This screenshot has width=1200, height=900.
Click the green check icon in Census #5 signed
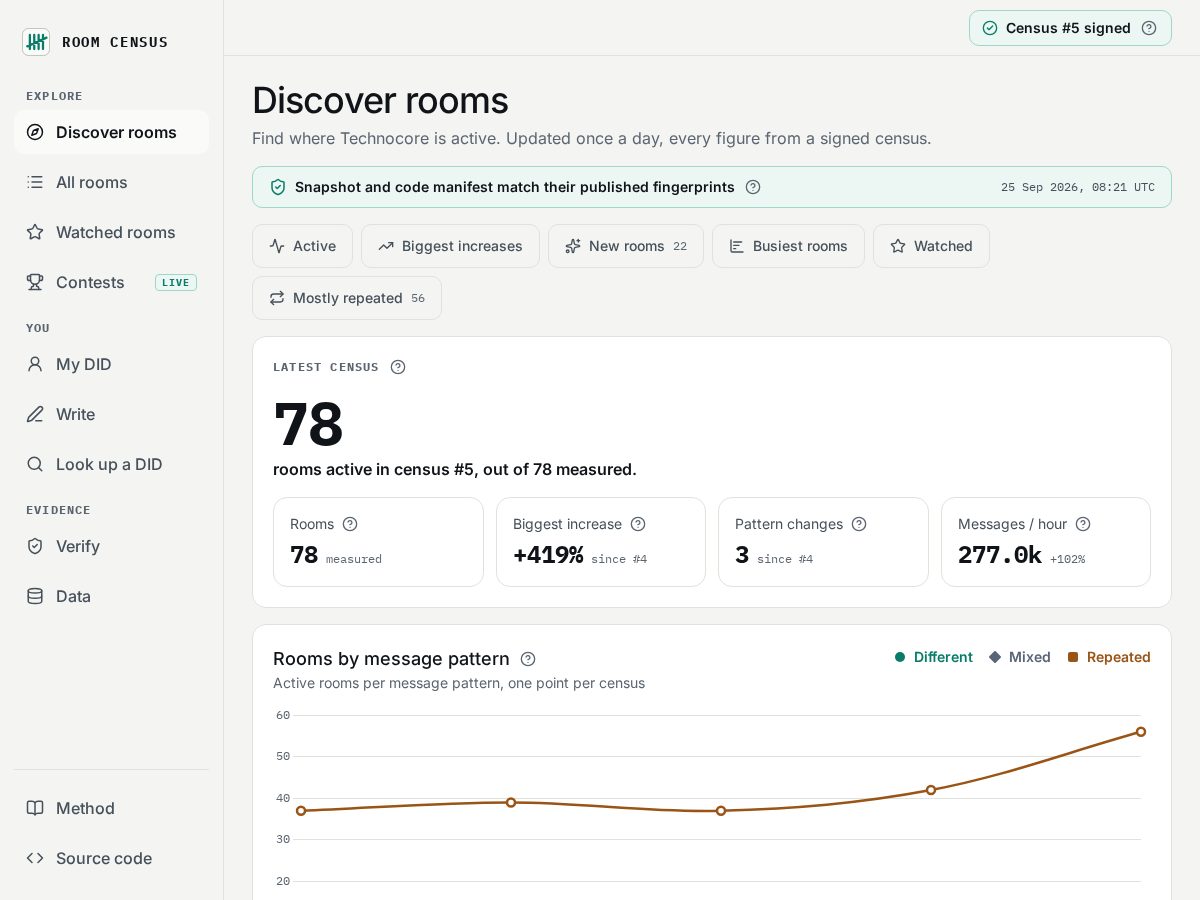[x=990, y=28]
